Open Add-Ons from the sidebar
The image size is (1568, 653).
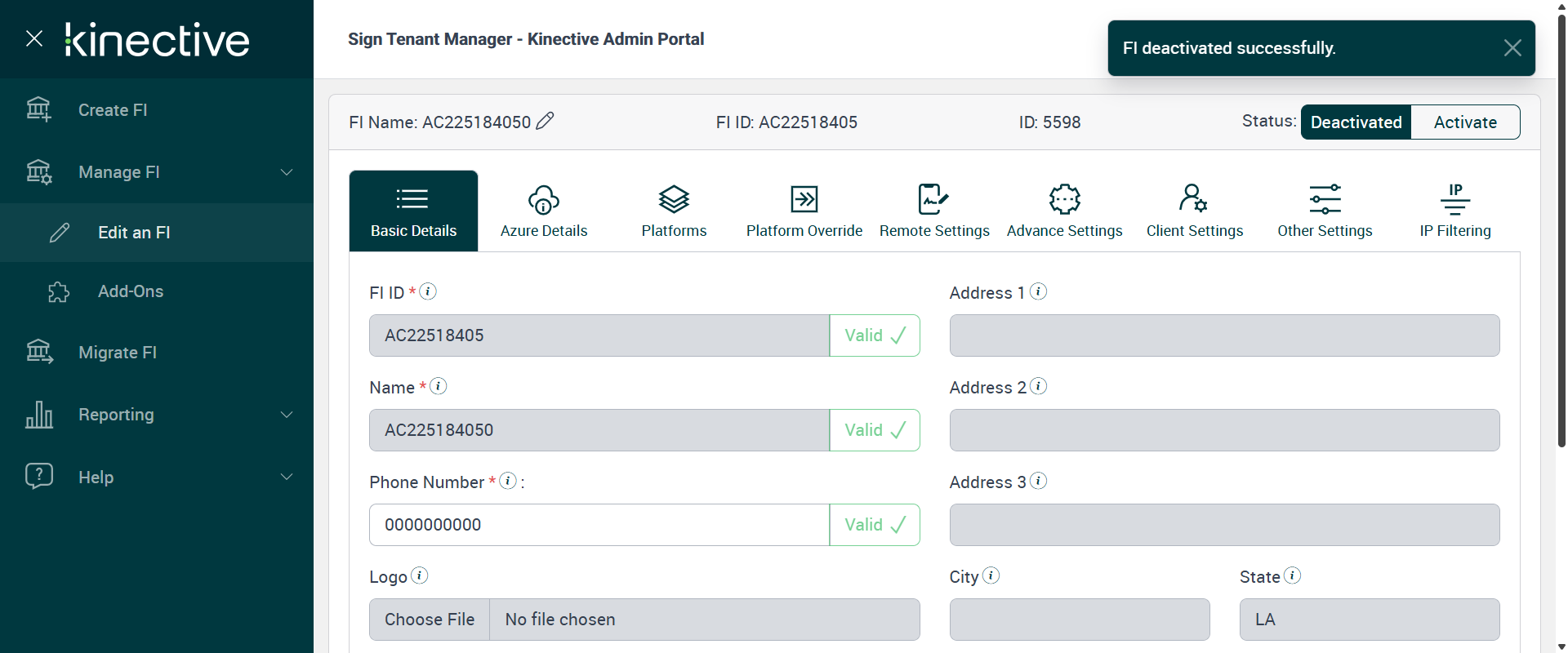pos(131,291)
